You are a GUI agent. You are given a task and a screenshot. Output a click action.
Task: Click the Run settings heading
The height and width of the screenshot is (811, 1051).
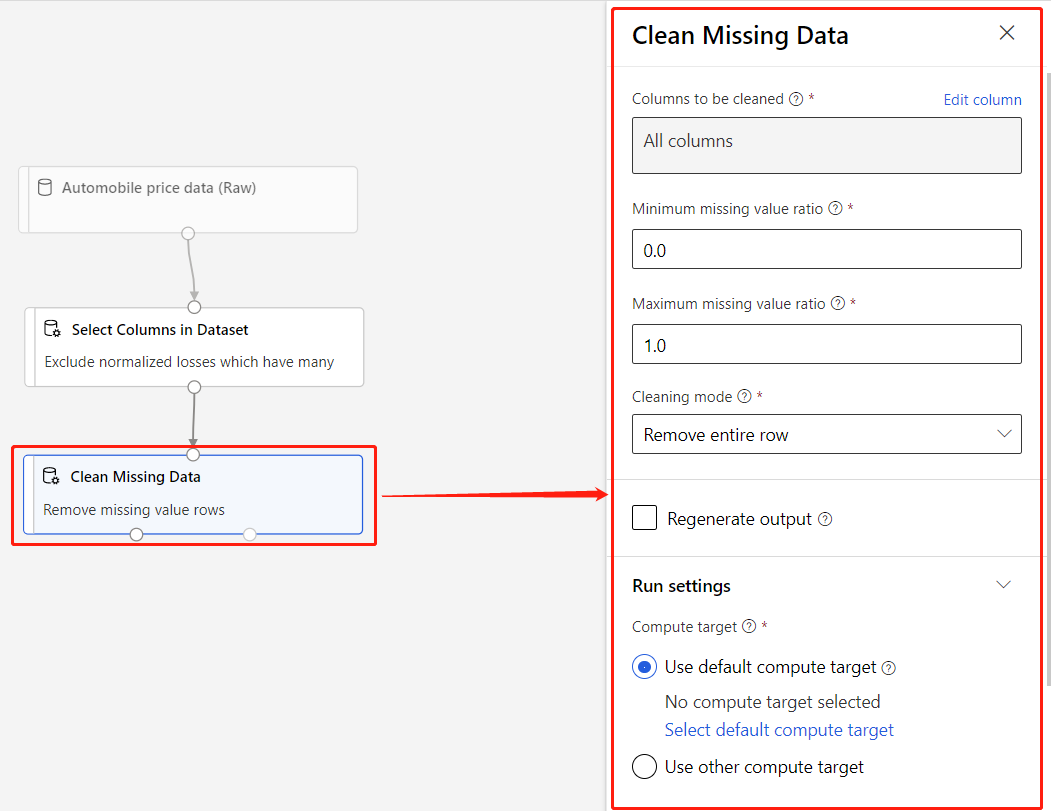(x=681, y=586)
